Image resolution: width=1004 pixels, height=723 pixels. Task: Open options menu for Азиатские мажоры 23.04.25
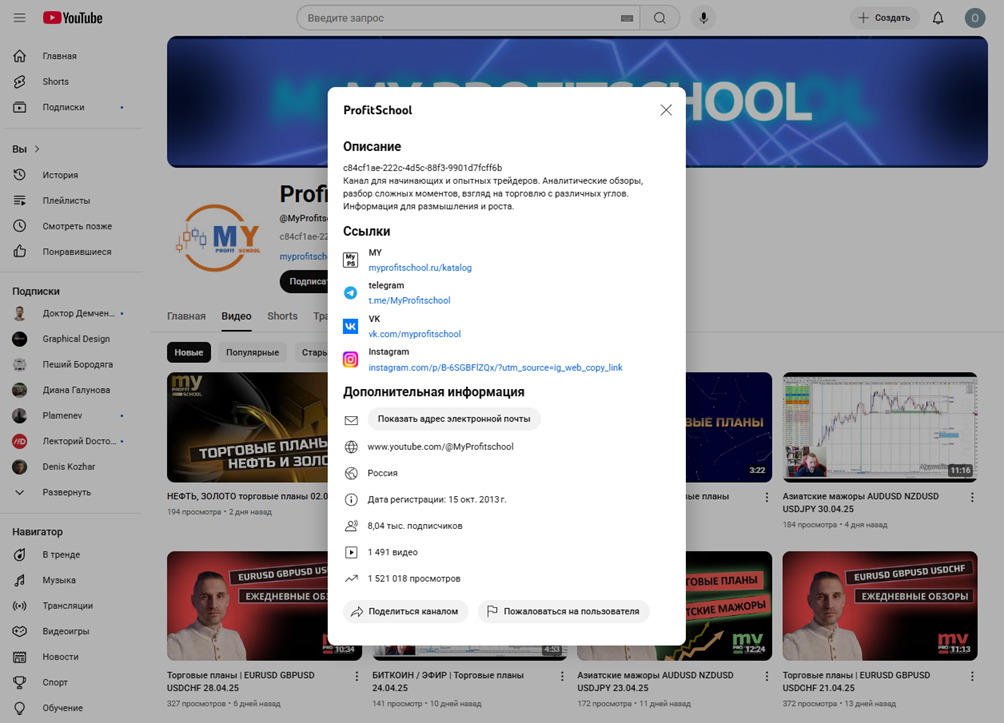(767, 676)
